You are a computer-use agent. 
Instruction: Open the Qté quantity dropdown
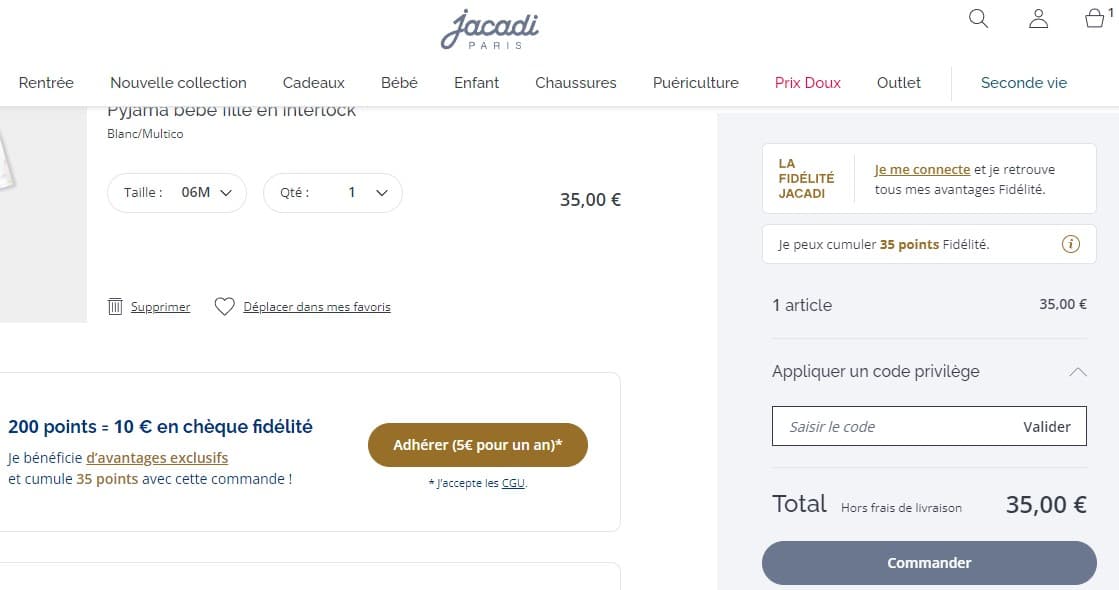tap(332, 192)
